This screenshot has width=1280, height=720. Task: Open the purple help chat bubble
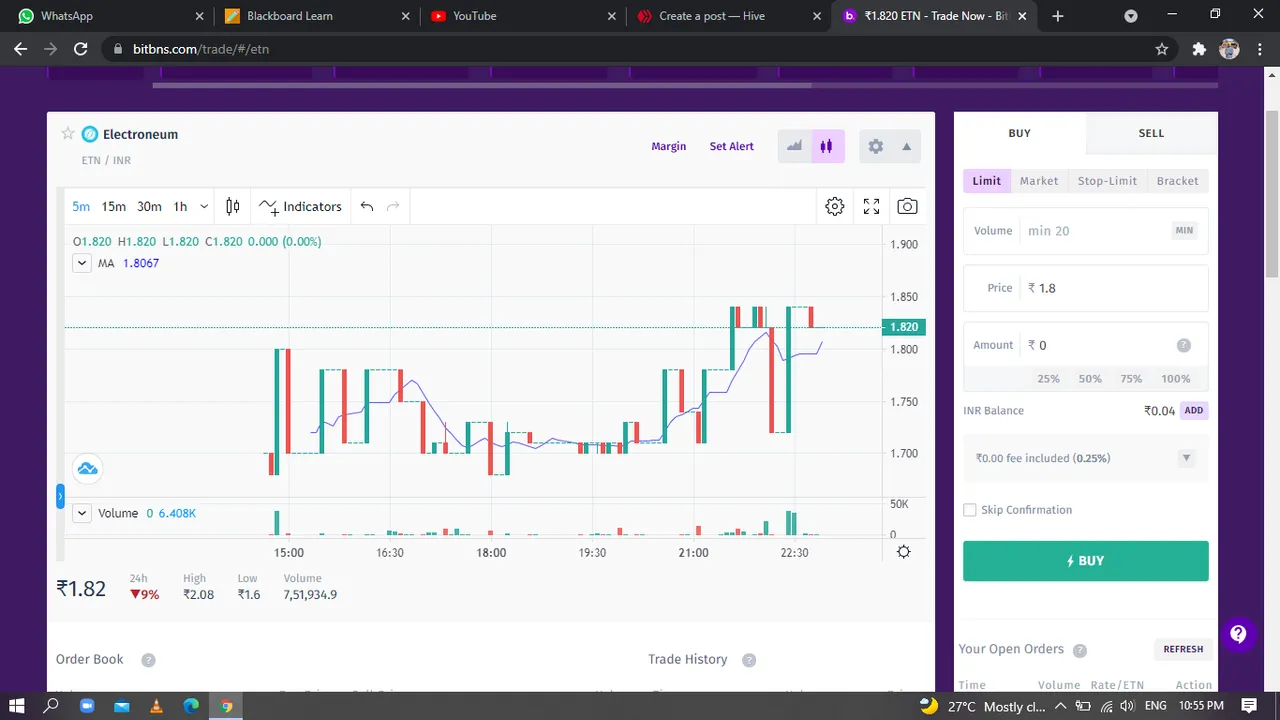[1238, 634]
